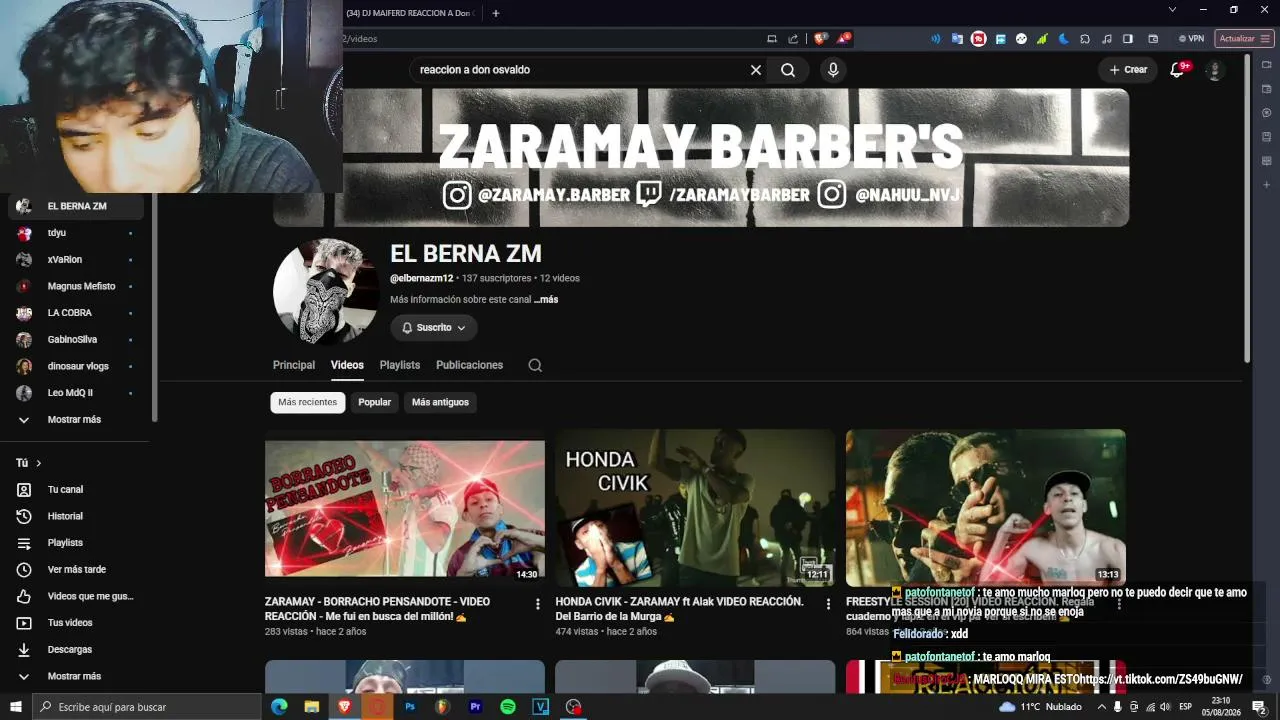
Task: Open the Brave Rewards triangle icon
Action: tap(844, 39)
